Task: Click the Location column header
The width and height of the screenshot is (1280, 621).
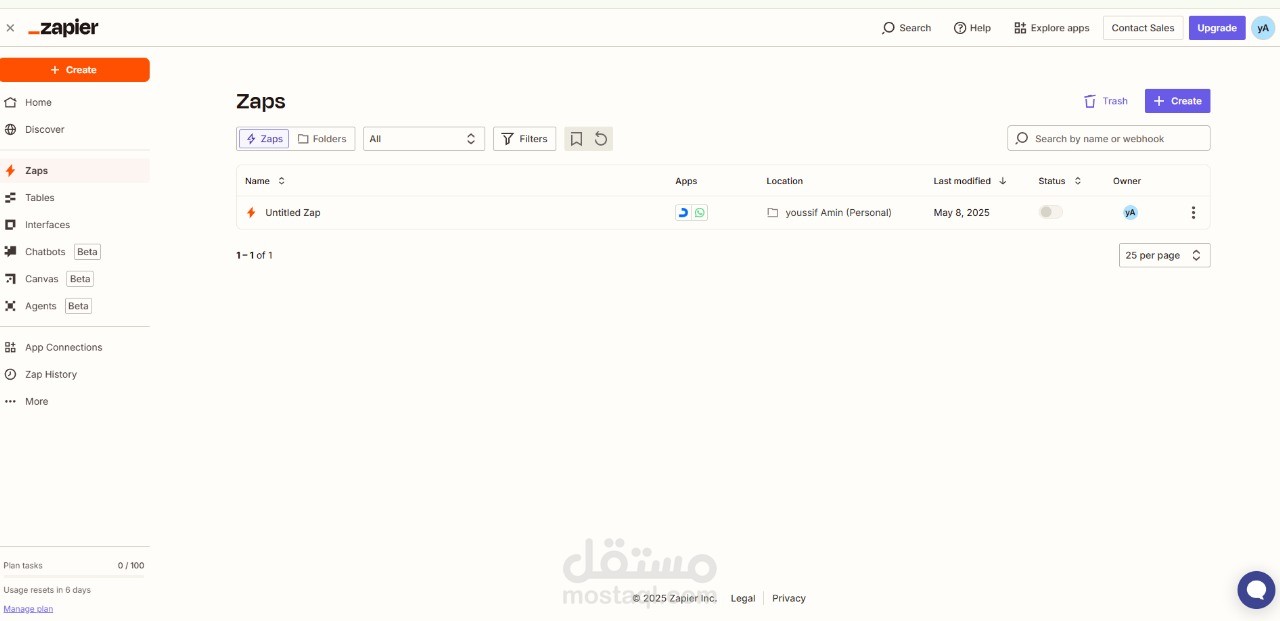Action: pos(785,181)
